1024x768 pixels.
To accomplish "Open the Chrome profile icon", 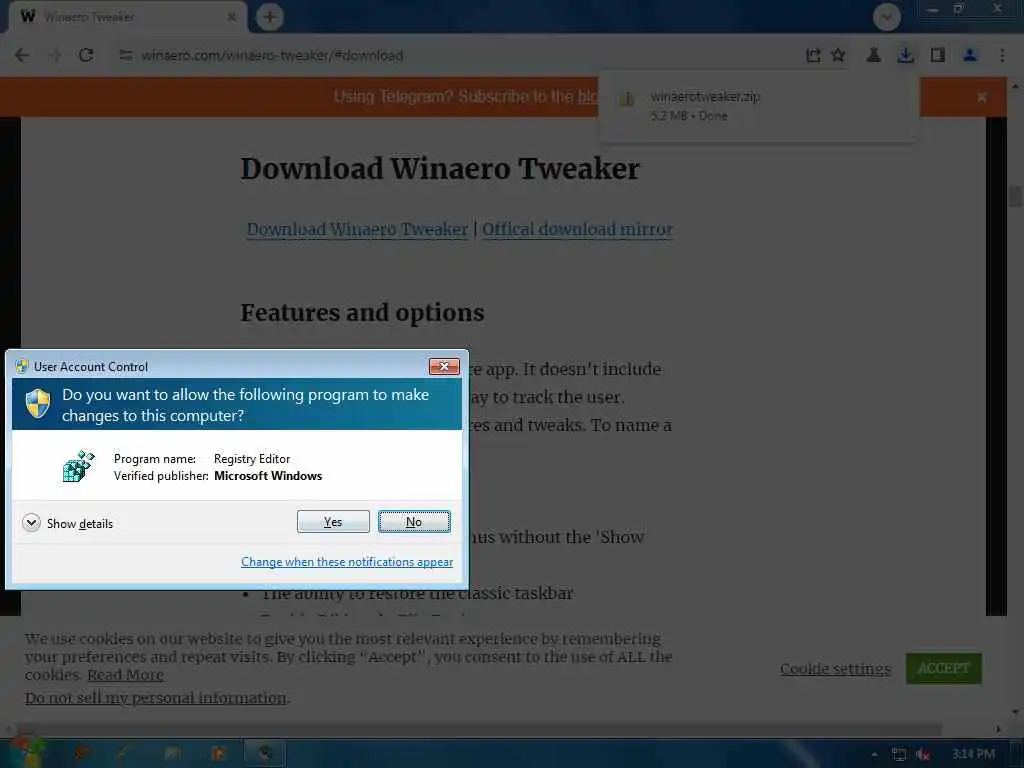I will tap(970, 56).
